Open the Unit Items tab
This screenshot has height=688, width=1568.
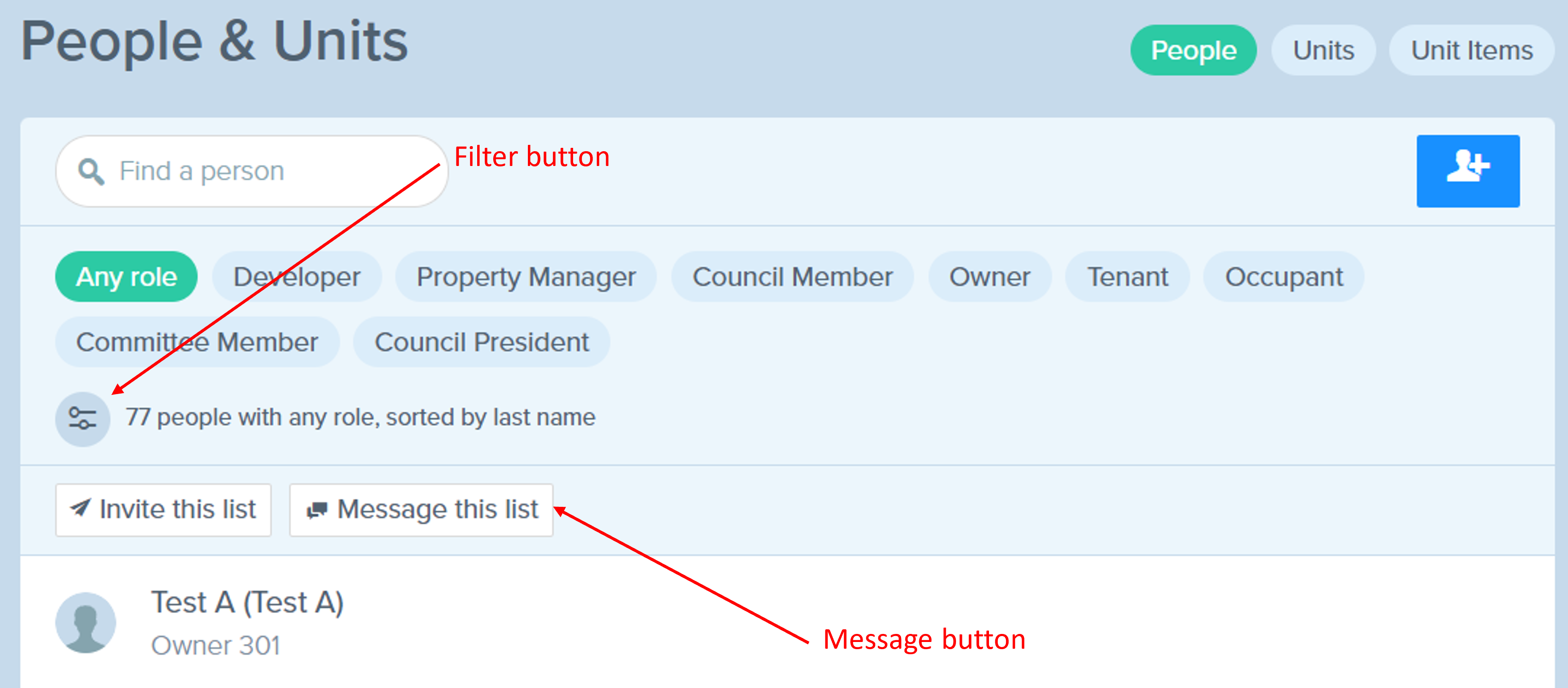pos(1471,50)
